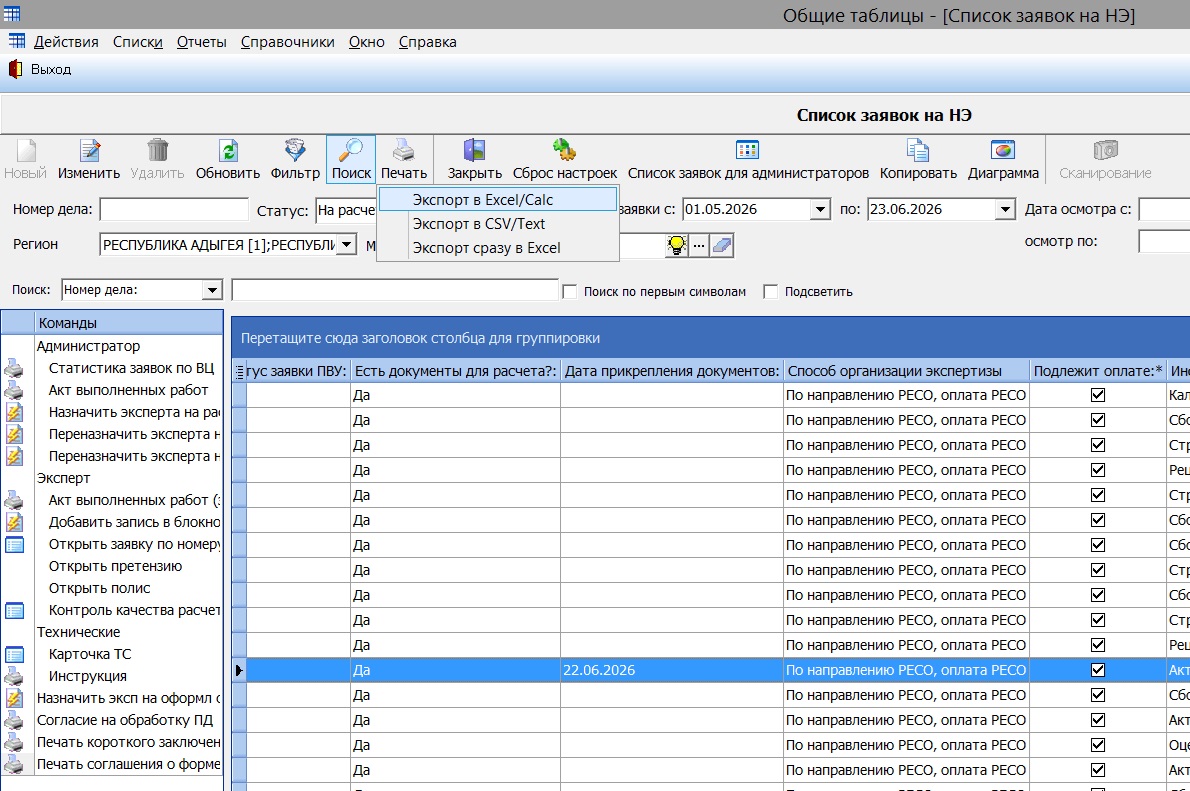Choose Экспорт в CSV/Text
This screenshot has height=791, width=1190.
pos(498,224)
